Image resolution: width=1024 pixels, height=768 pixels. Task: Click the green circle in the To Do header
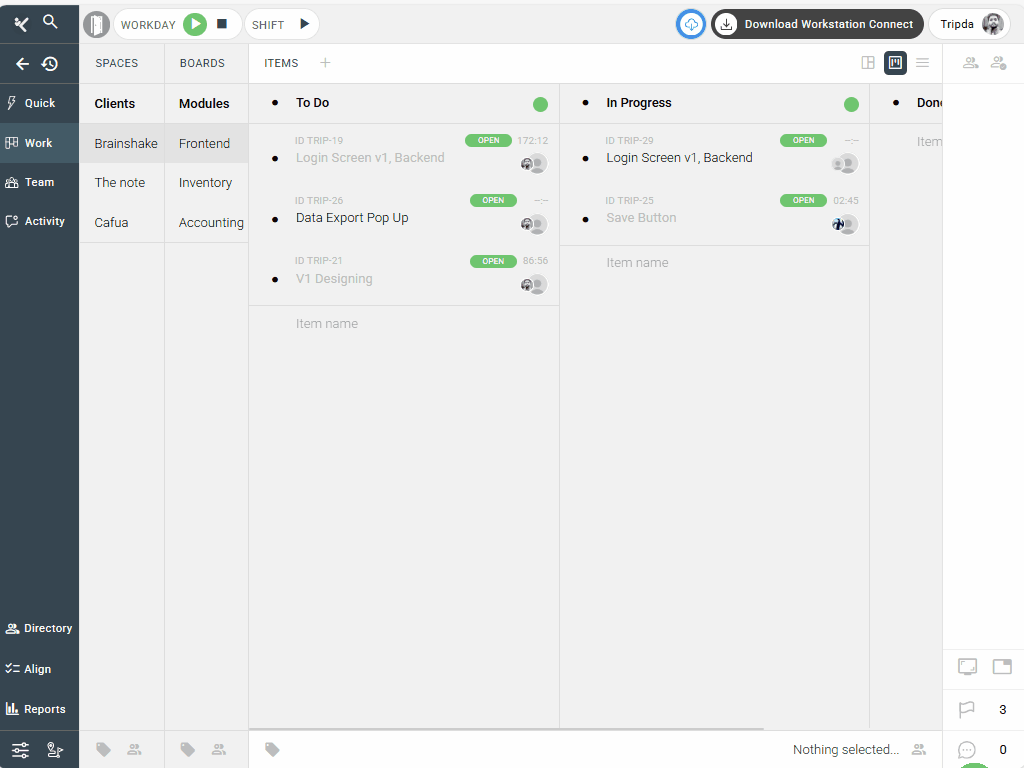point(541,104)
